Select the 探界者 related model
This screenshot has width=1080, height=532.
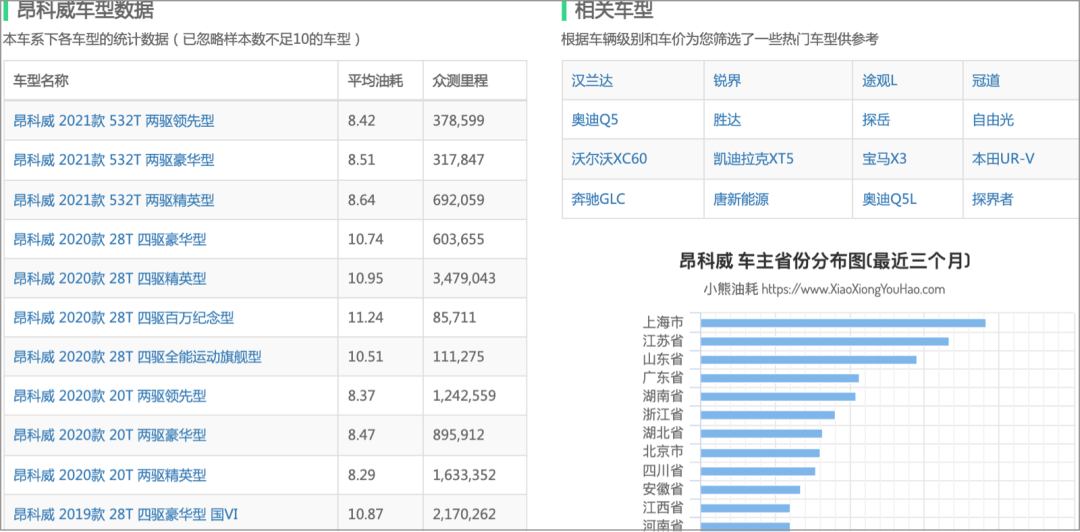click(x=993, y=199)
